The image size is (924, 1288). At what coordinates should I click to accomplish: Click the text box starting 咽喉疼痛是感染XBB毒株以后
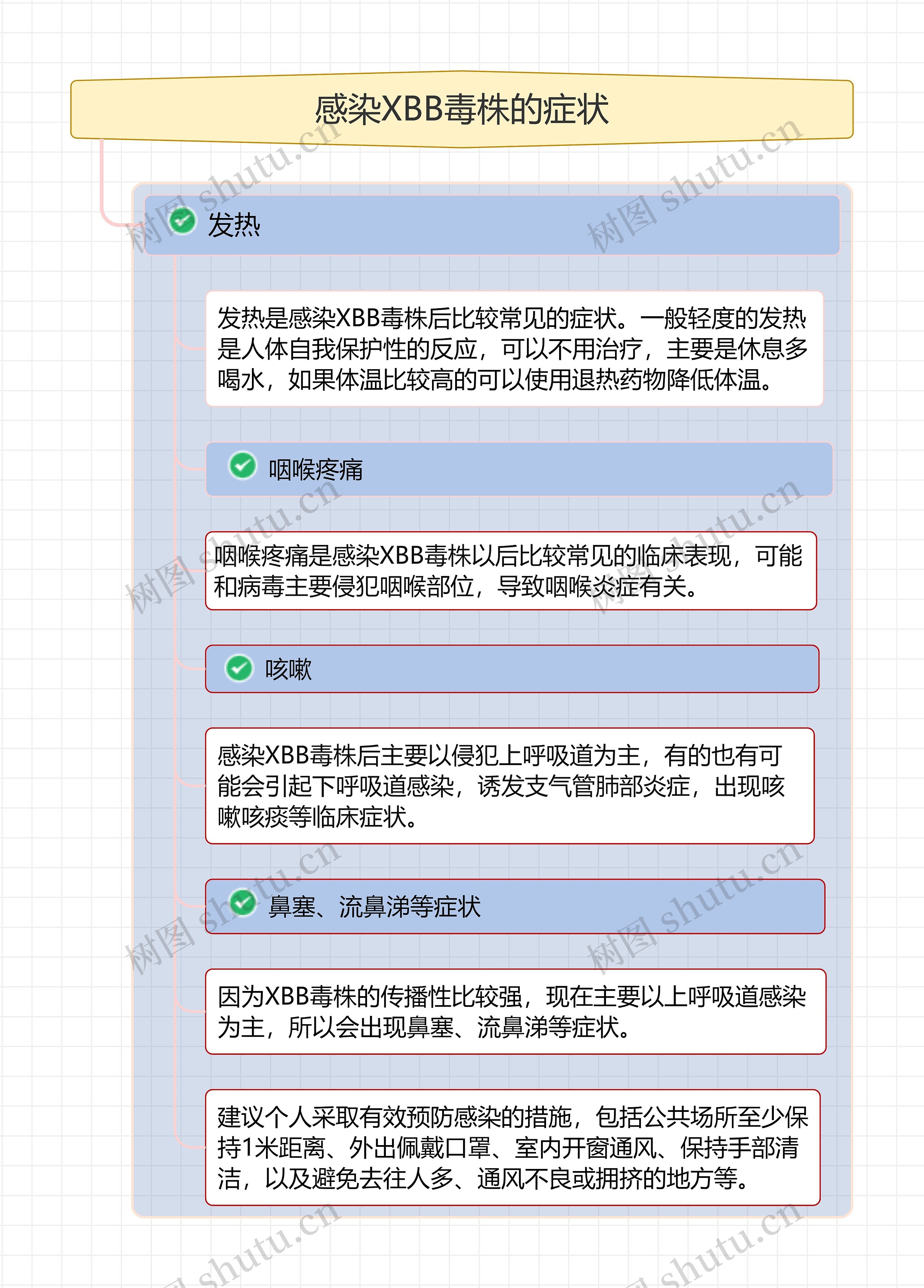click(x=511, y=571)
